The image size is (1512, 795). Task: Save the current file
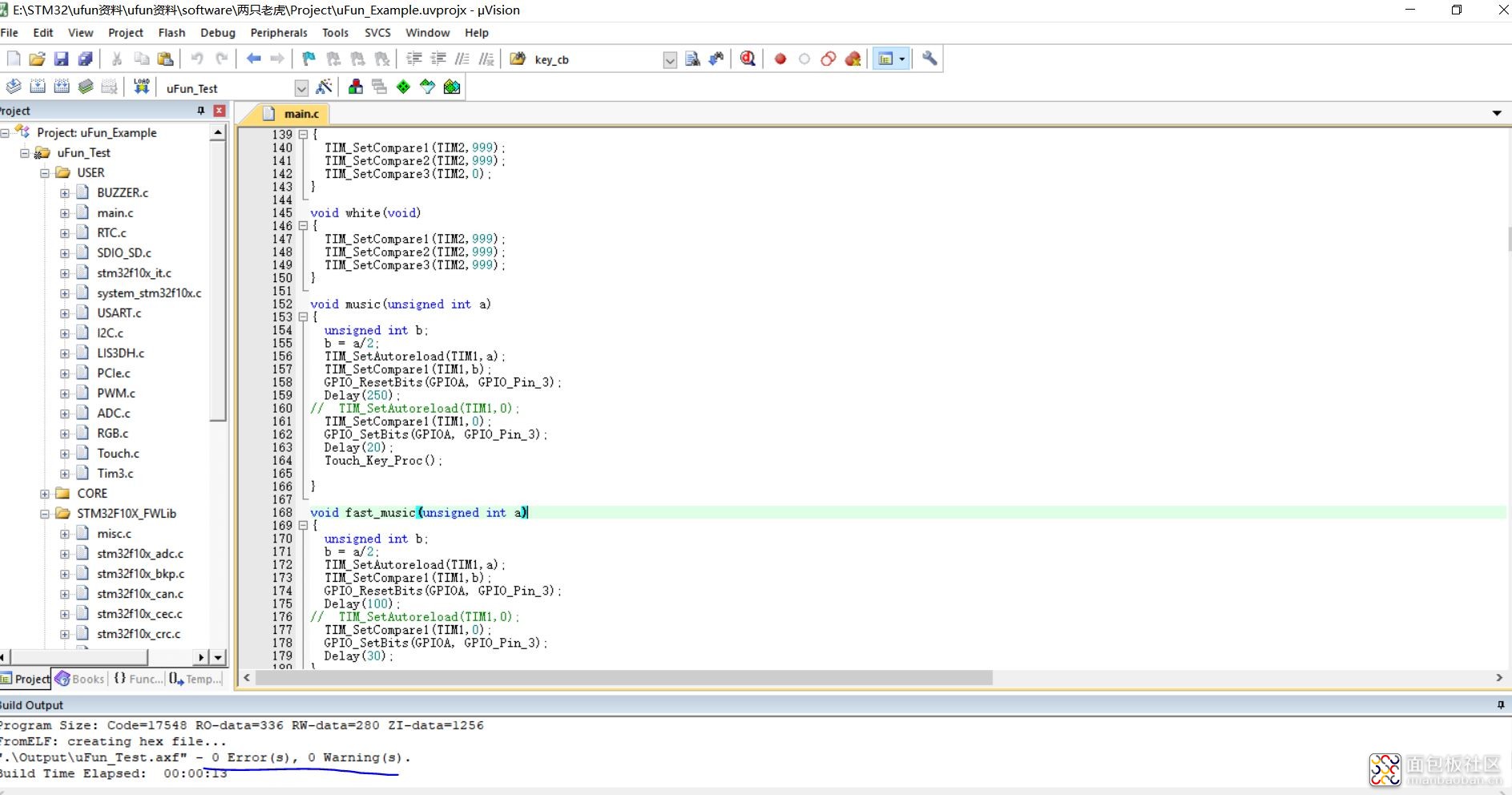[x=61, y=59]
